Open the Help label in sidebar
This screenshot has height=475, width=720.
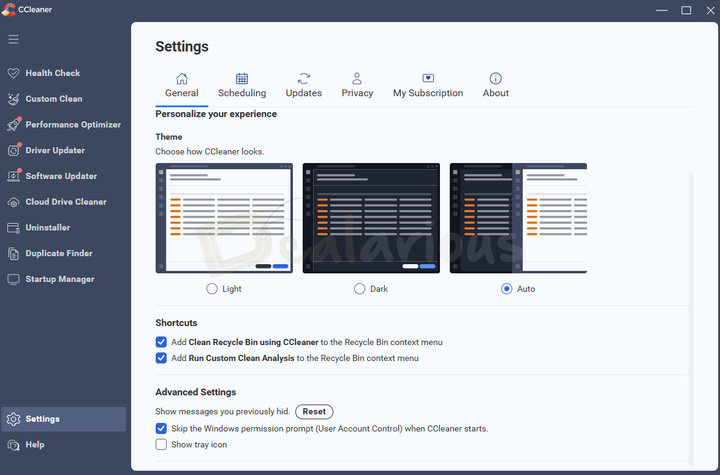pyautogui.click(x=35, y=444)
